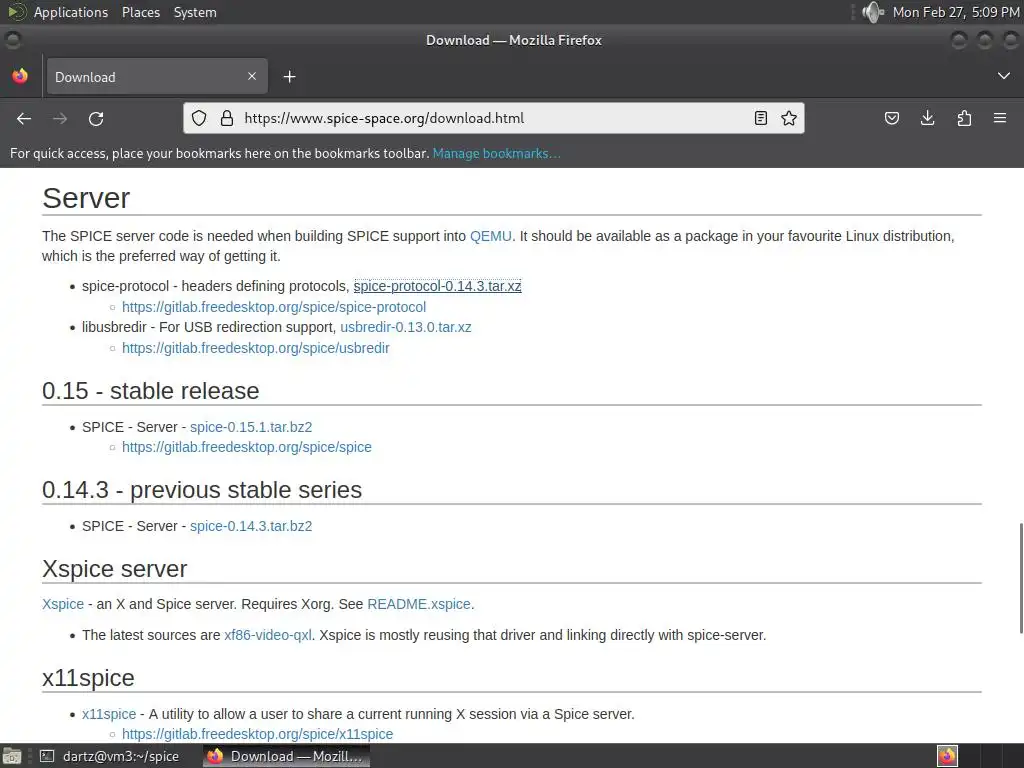Open the x11spice link
Screen dimensions: 1024x768
click(109, 714)
